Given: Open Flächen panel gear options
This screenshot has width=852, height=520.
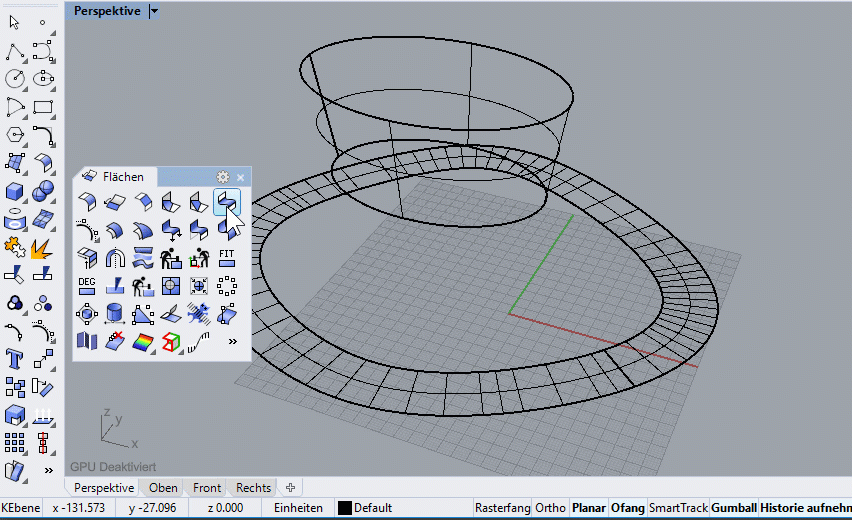Looking at the screenshot, I should [223, 177].
